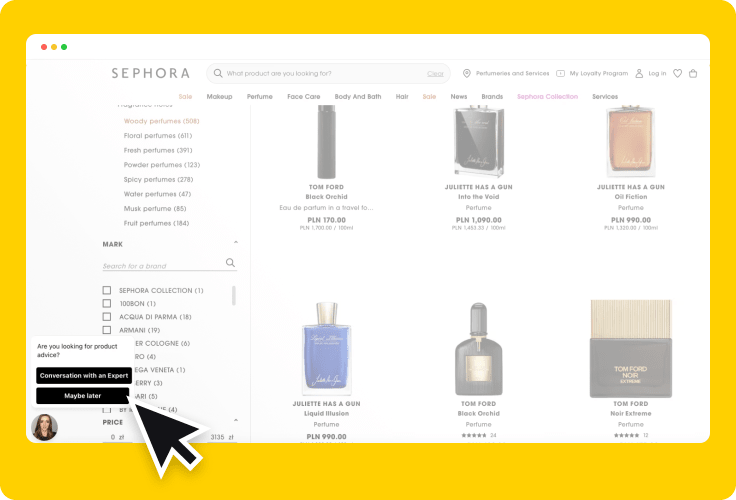Open the shopping bag icon

click(x=693, y=73)
